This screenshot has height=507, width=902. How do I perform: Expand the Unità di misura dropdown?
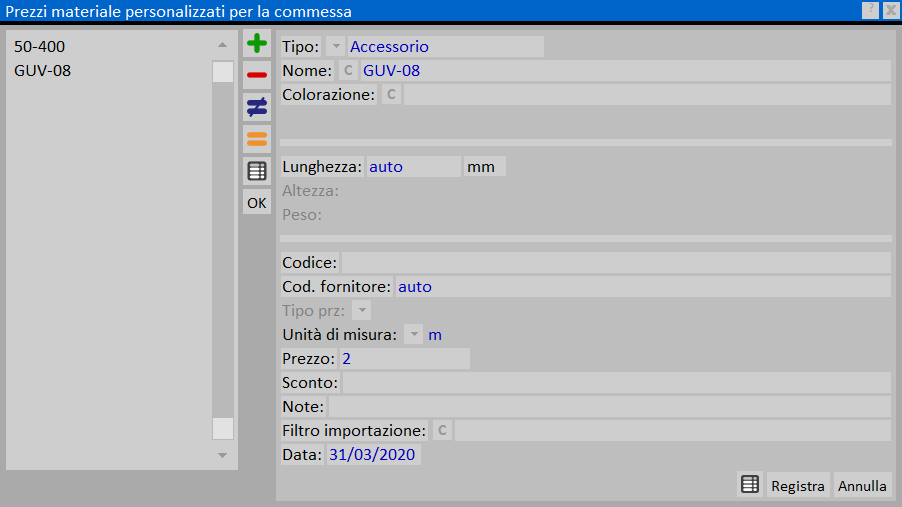click(413, 335)
